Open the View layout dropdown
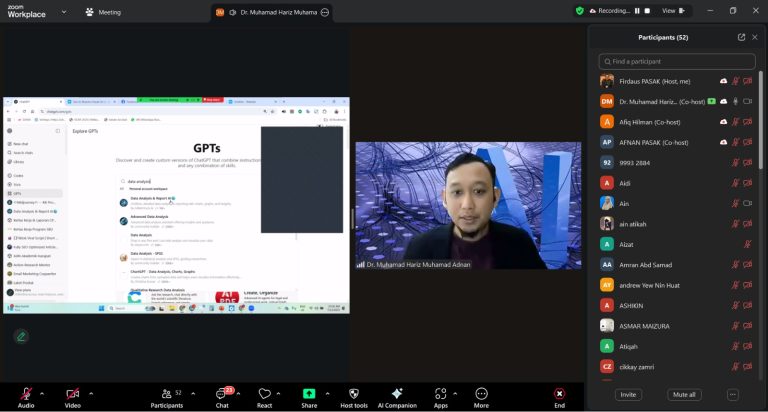 point(673,11)
